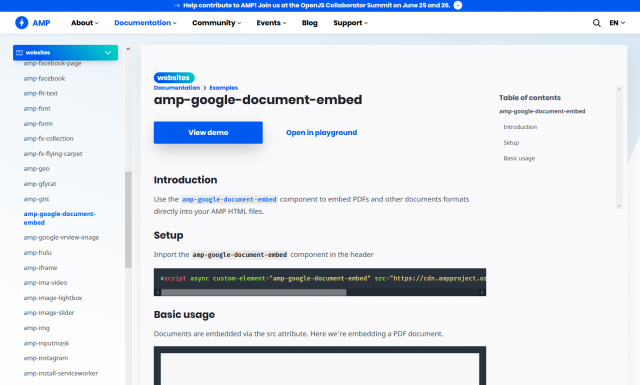Click the code block left scroll arrow
The height and width of the screenshot is (385, 640).
[x=158, y=292]
